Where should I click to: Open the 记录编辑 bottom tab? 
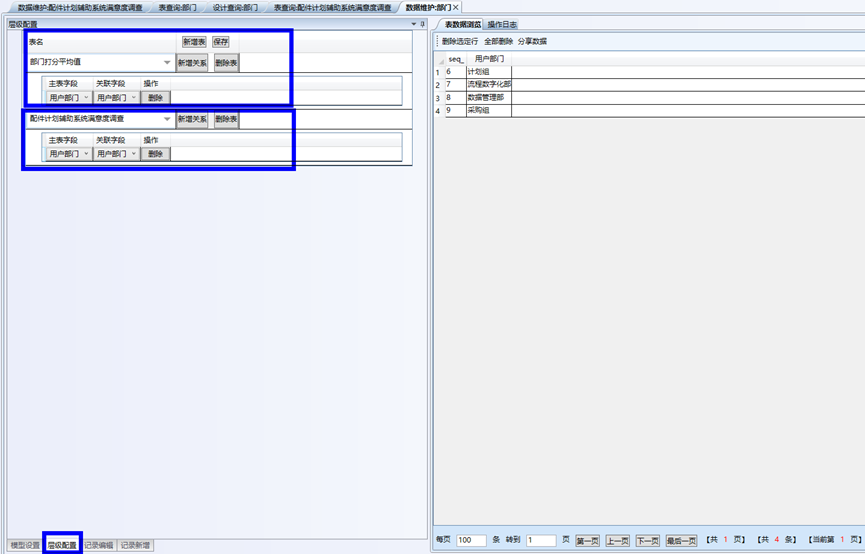[99, 545]
